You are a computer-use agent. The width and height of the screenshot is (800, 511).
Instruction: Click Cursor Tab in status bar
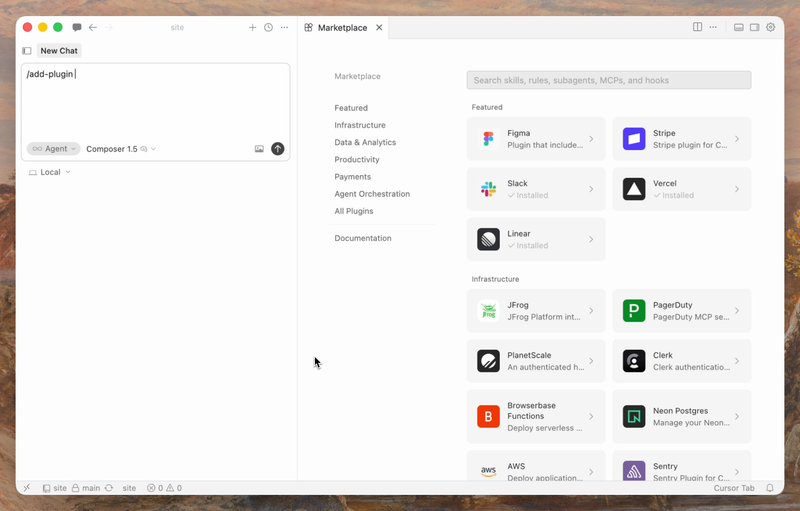pyautogui.click(x=734, y=488)
